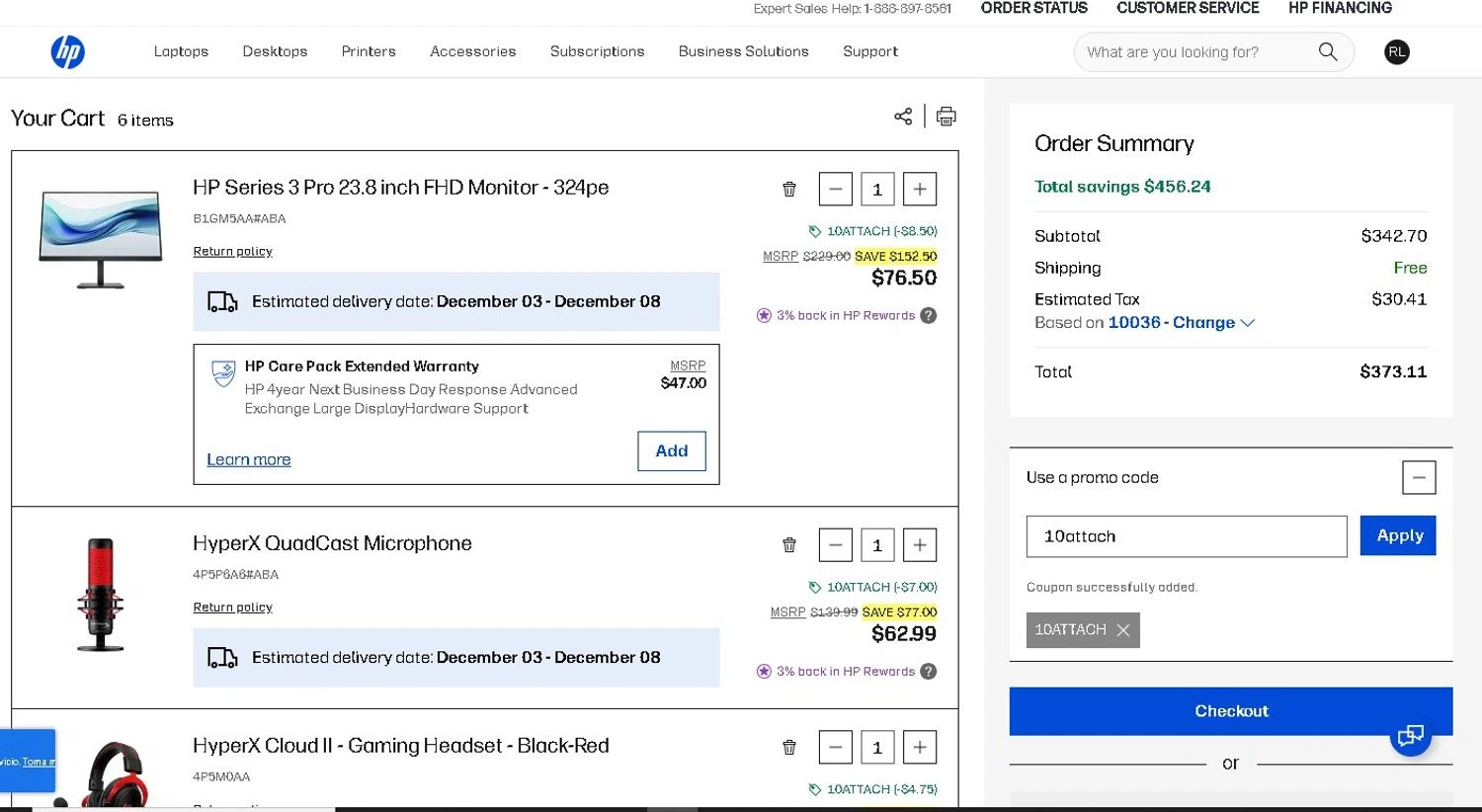The image size is (1482, 812).
Task: Delete HyperX QuadCast Microphone from cart
Action: pyautogui.click(x=789, y=544)
